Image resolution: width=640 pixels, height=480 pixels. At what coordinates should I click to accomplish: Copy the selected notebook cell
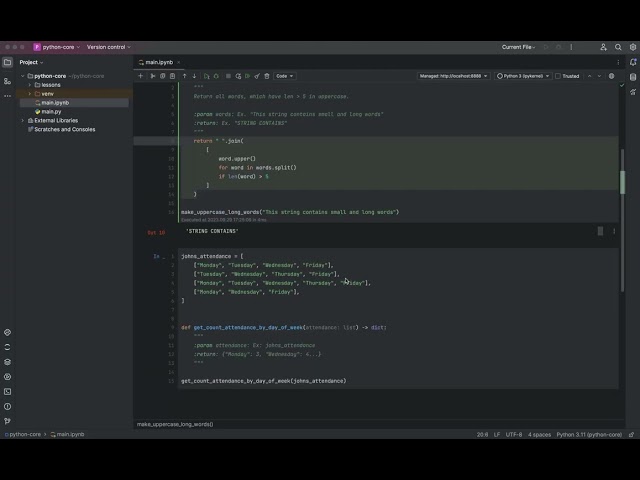point(162,76)
